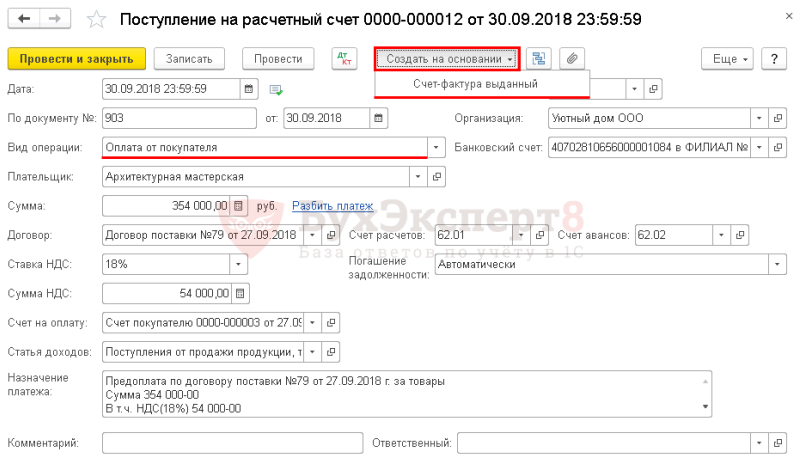Add document to favorites star

(96, 20)
